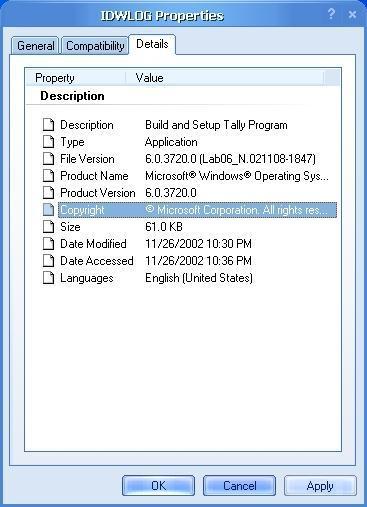
Task: Select the File Version property label
Action: (87, 159)
